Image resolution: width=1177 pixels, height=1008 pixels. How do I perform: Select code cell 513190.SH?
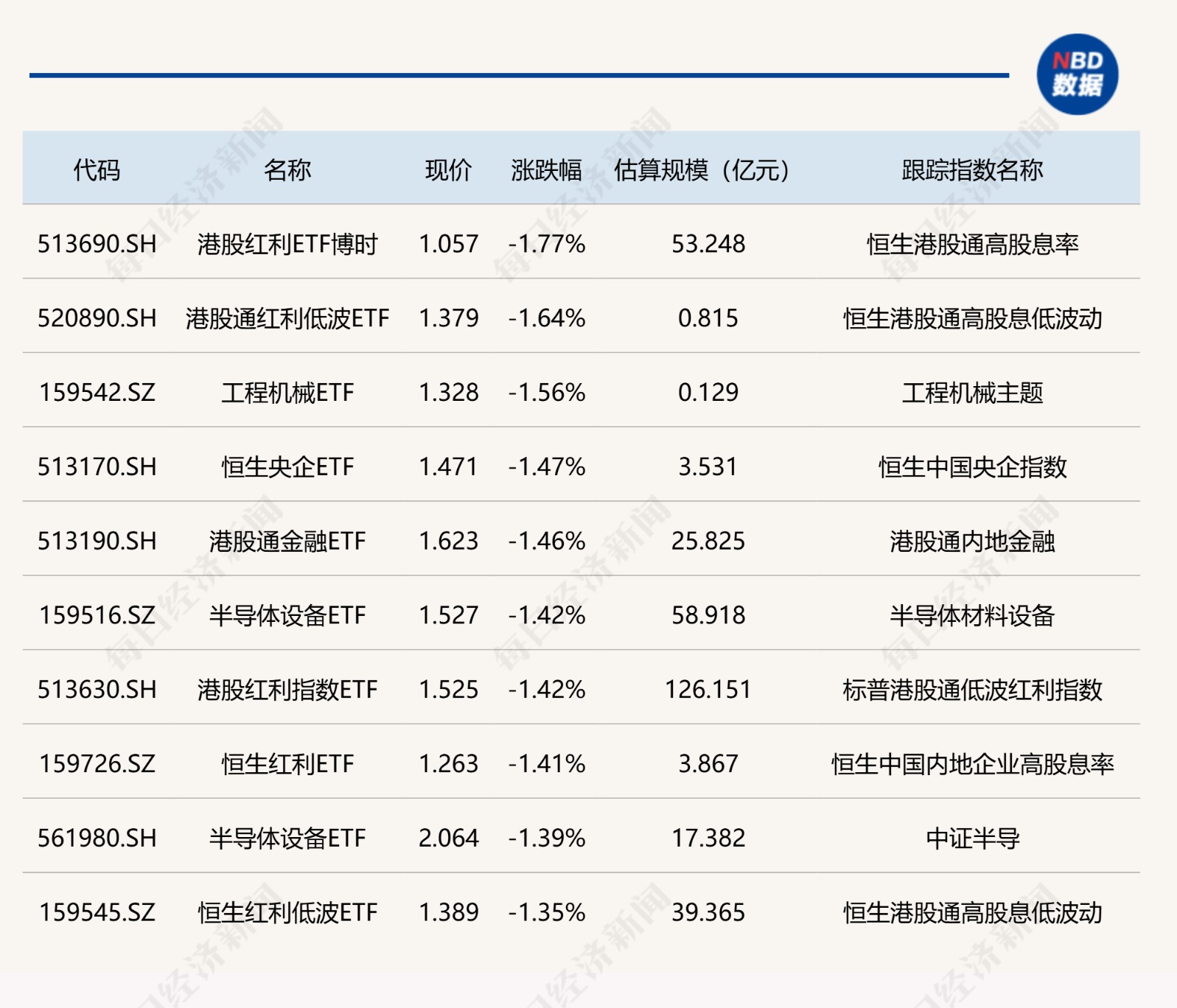coord(97,542)
